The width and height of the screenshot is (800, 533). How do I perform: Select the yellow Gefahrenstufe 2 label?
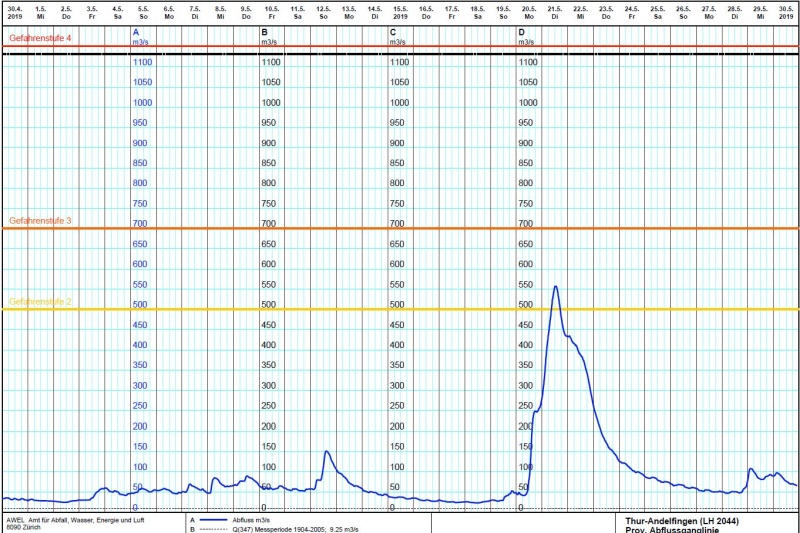coord(40,301)
